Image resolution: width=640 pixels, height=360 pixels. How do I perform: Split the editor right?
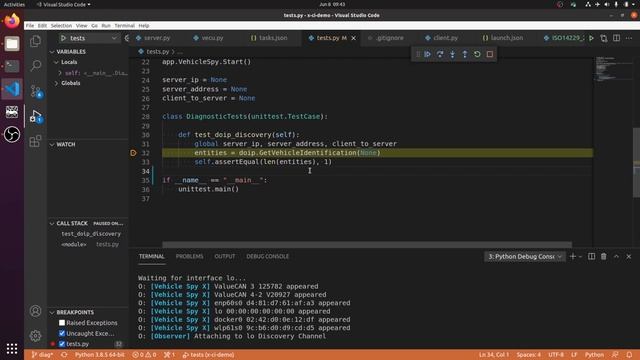pyautogui.click(x=616, y=38)
